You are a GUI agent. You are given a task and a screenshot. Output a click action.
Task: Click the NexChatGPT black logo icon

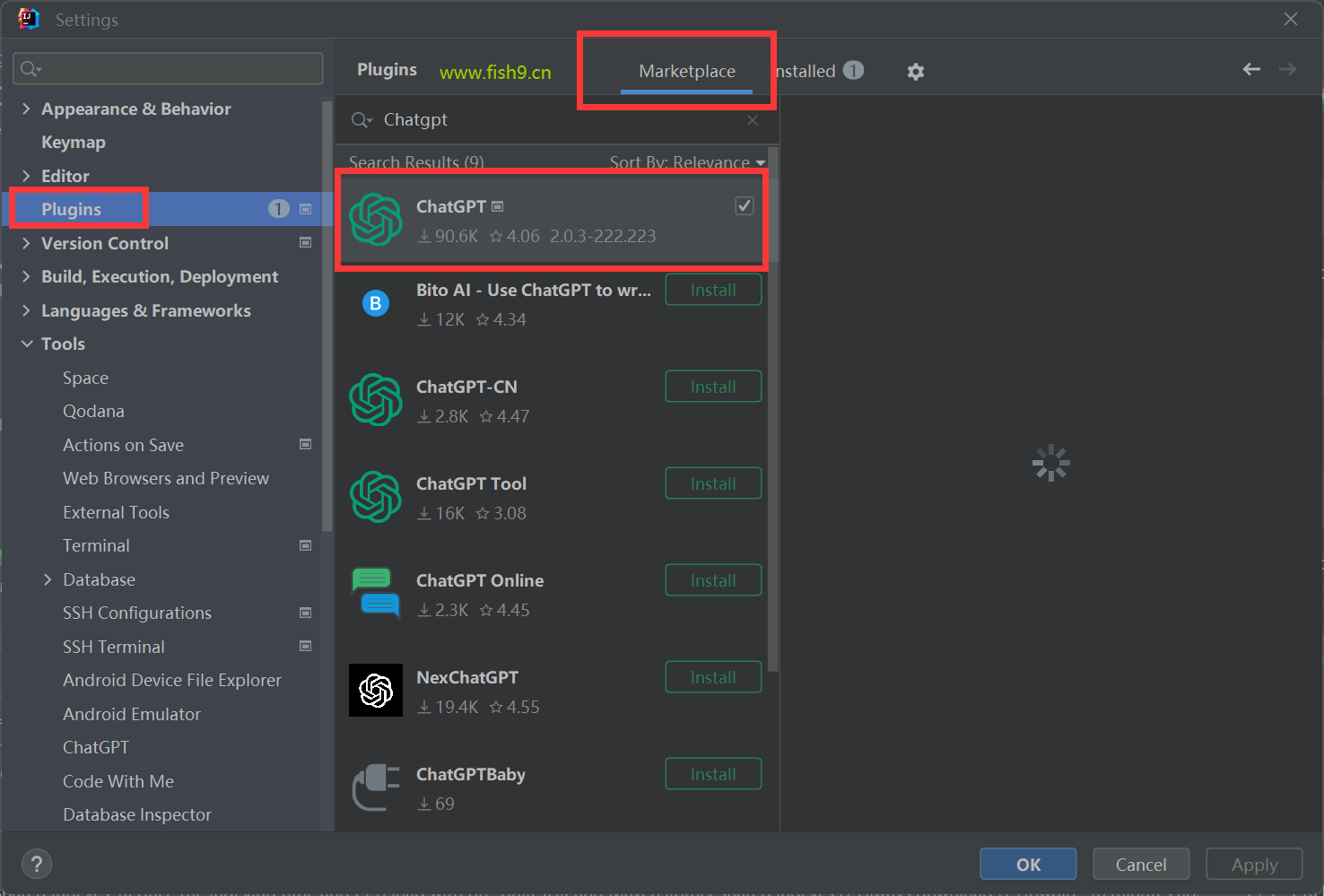[x=376, y=691]
